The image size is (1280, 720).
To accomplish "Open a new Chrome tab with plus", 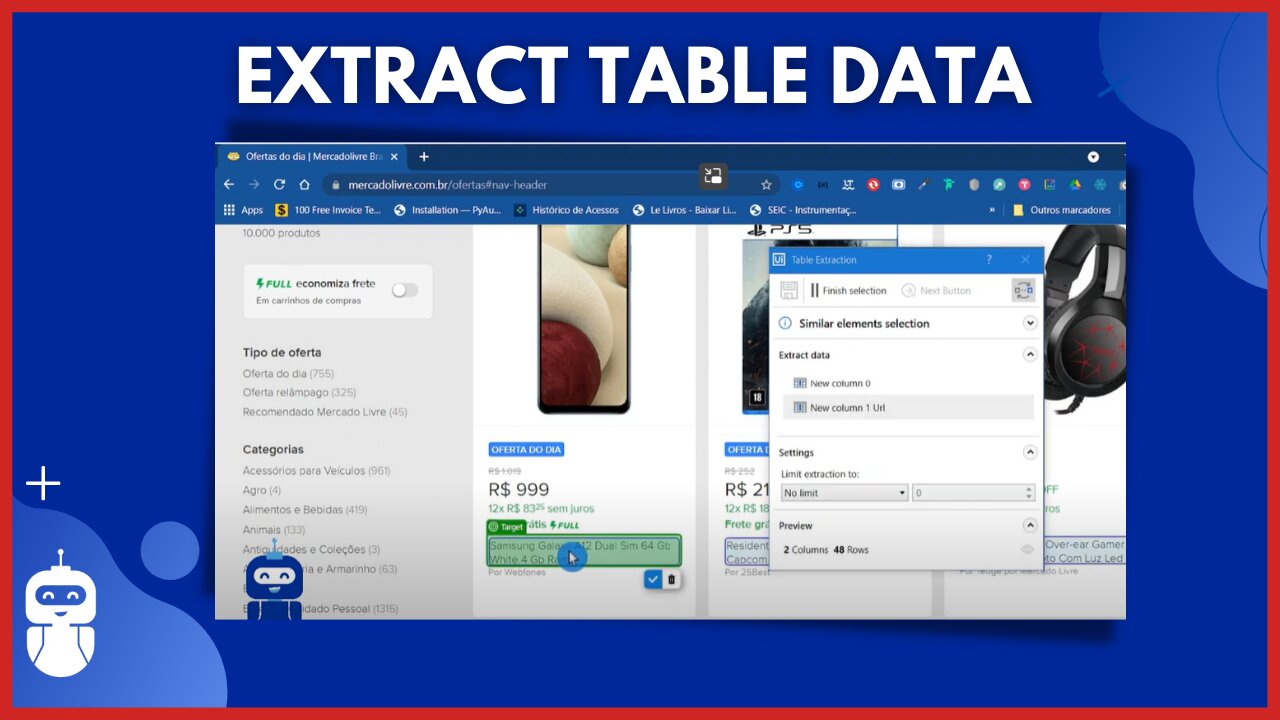I will (424, 157).
